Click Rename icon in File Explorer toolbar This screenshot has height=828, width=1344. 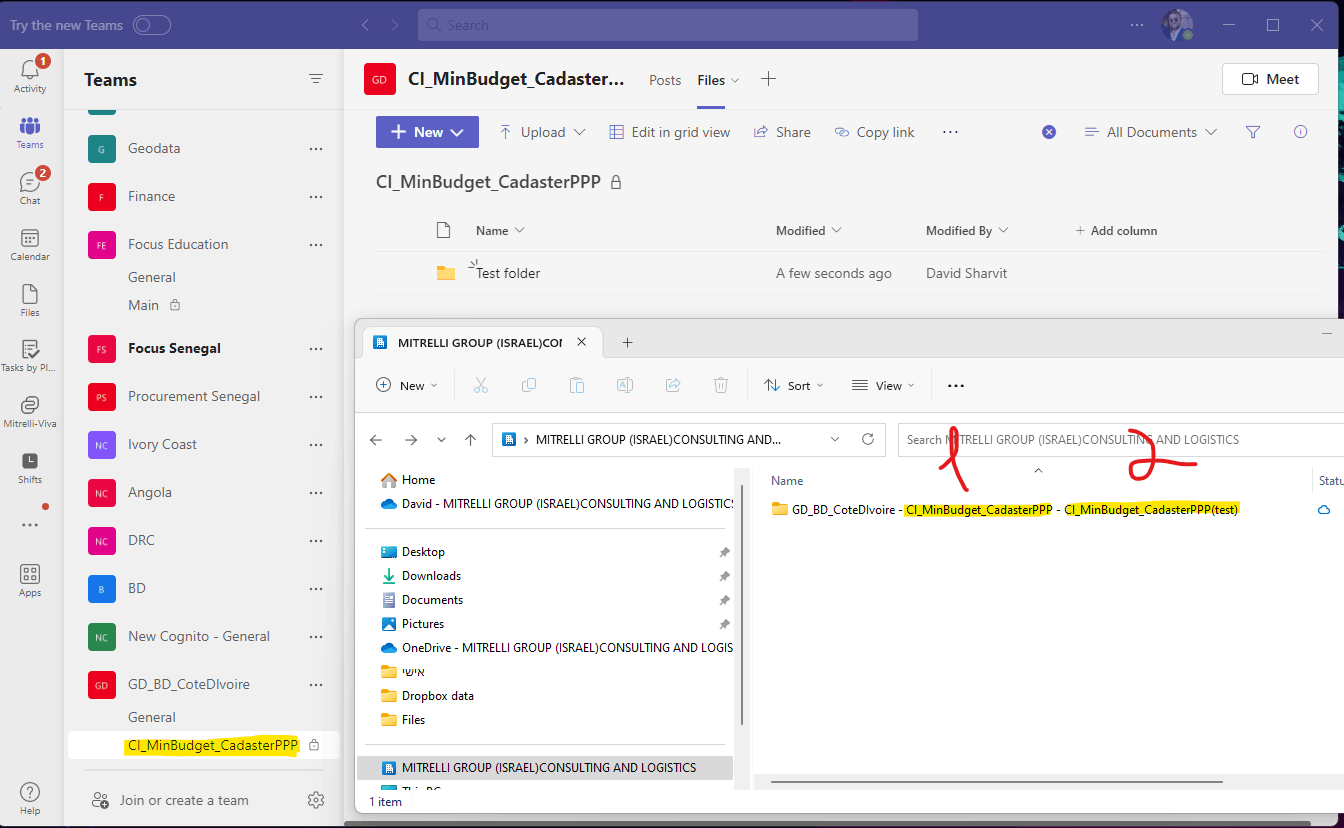[625, 385]
